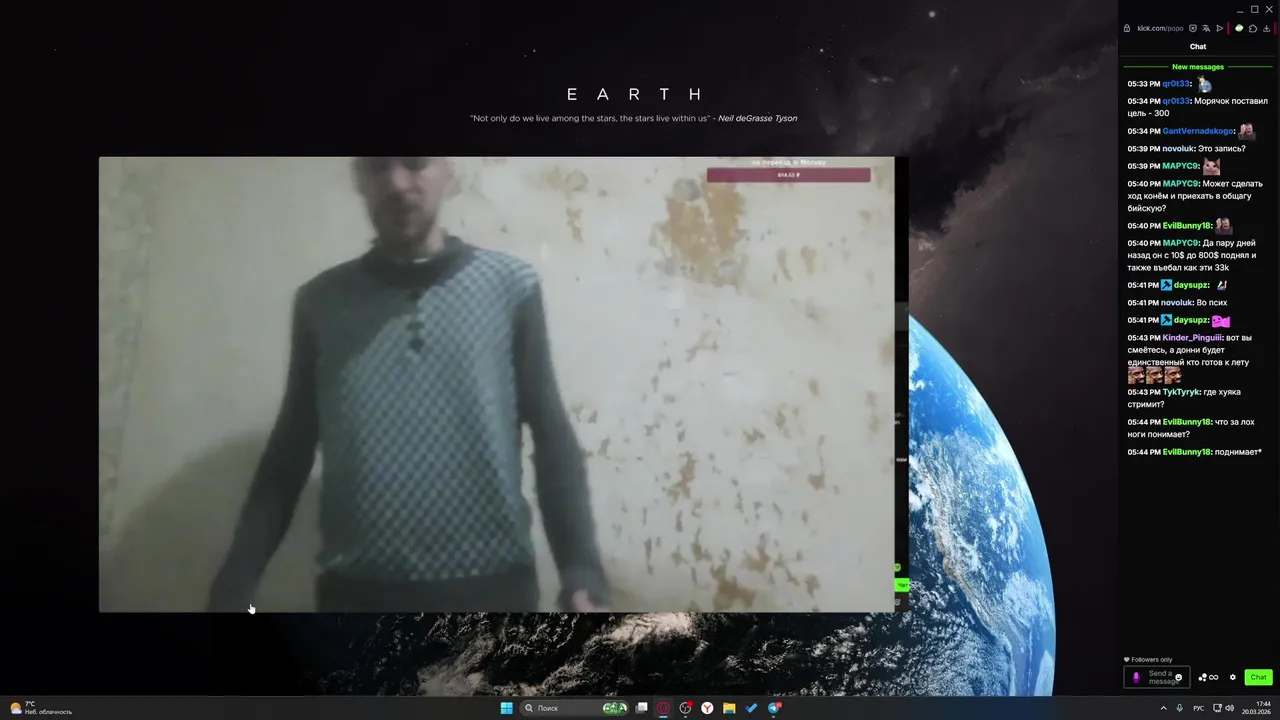Open File Explorer taskbar icon

click(x=729, y=708)
